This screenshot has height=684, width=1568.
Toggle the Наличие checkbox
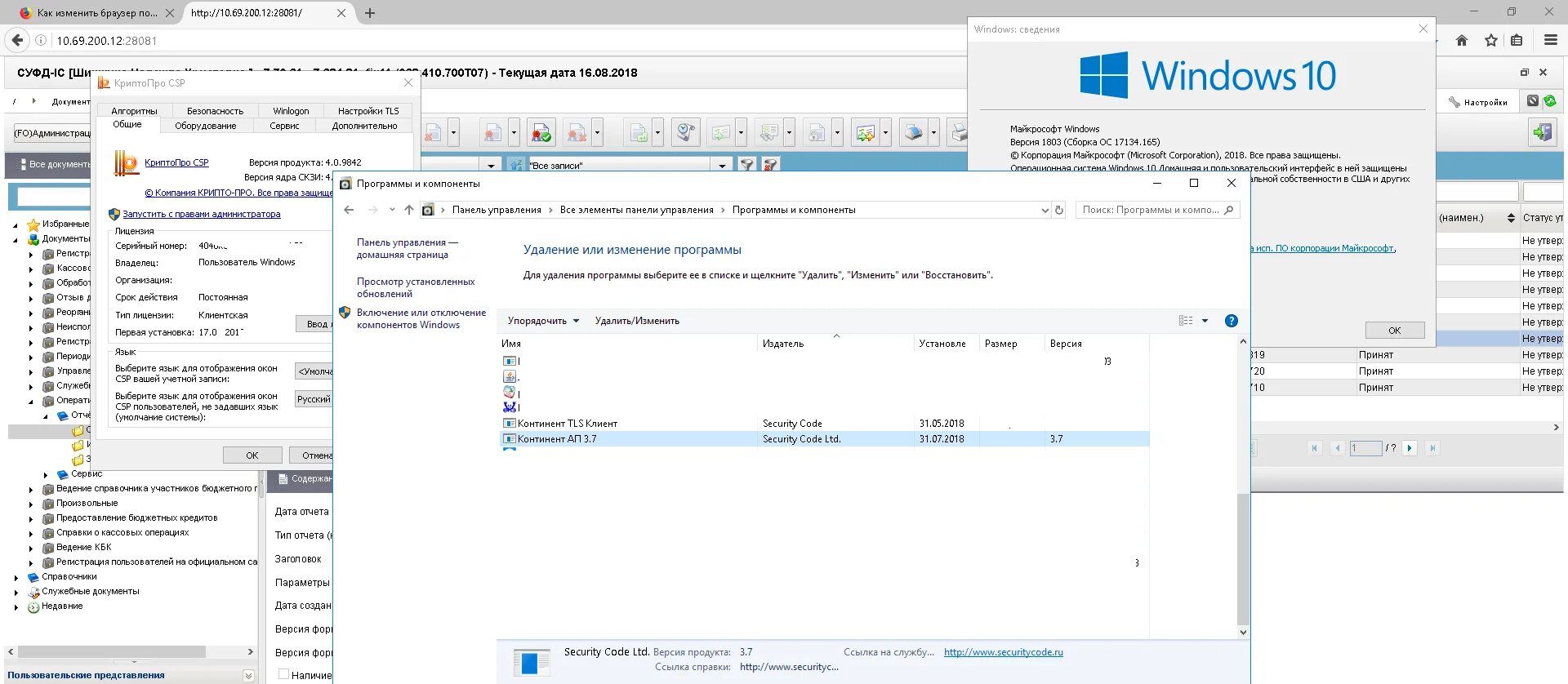[x=283, y=674]
